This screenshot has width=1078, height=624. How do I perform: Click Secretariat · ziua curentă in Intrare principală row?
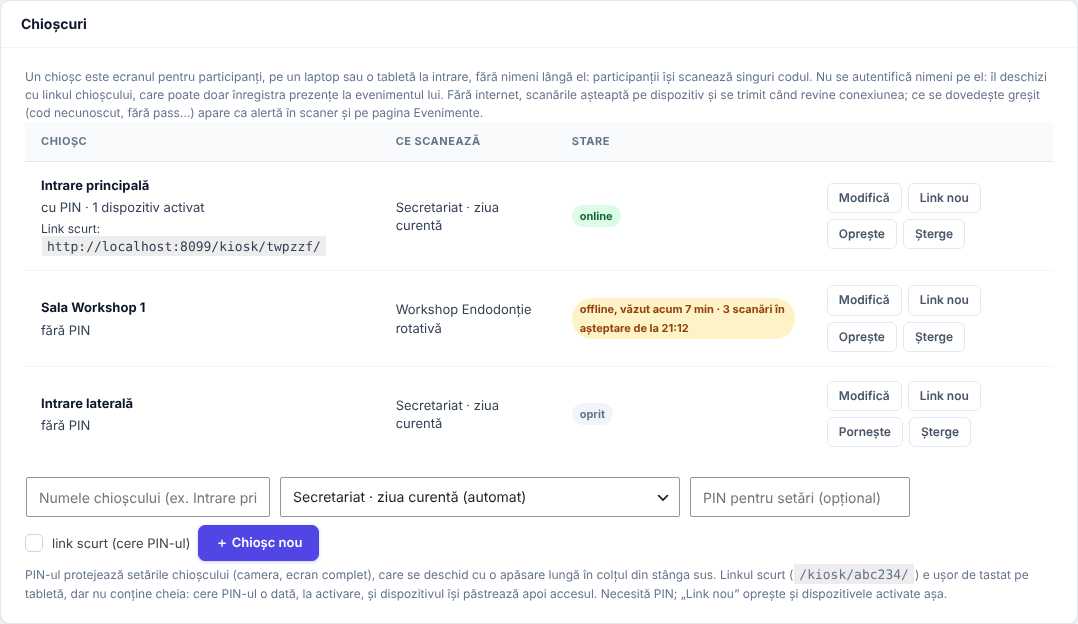click(x=447, y=216)
